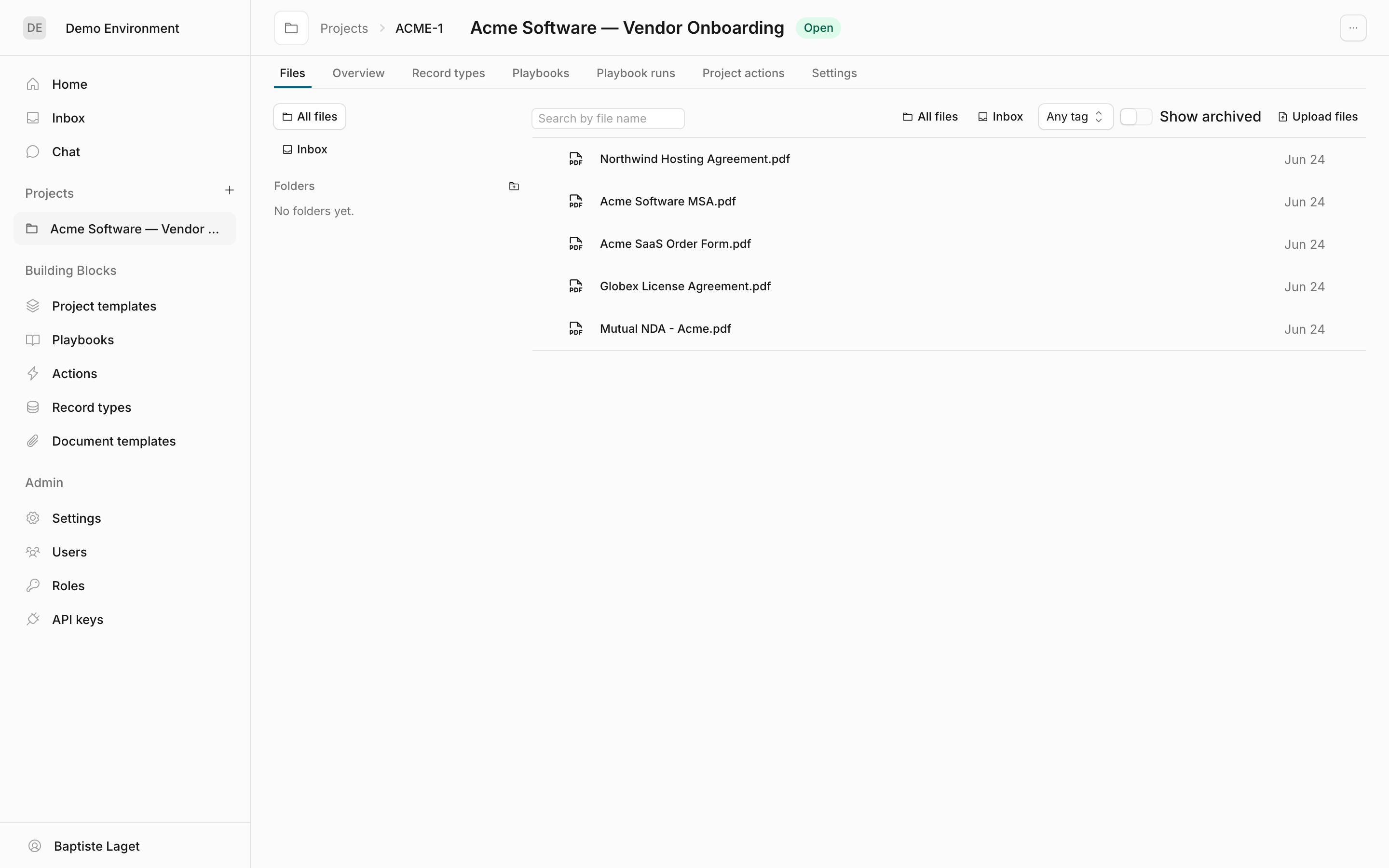
Task: Create a new folder with folder-plus icon
Action: (514, 186)
